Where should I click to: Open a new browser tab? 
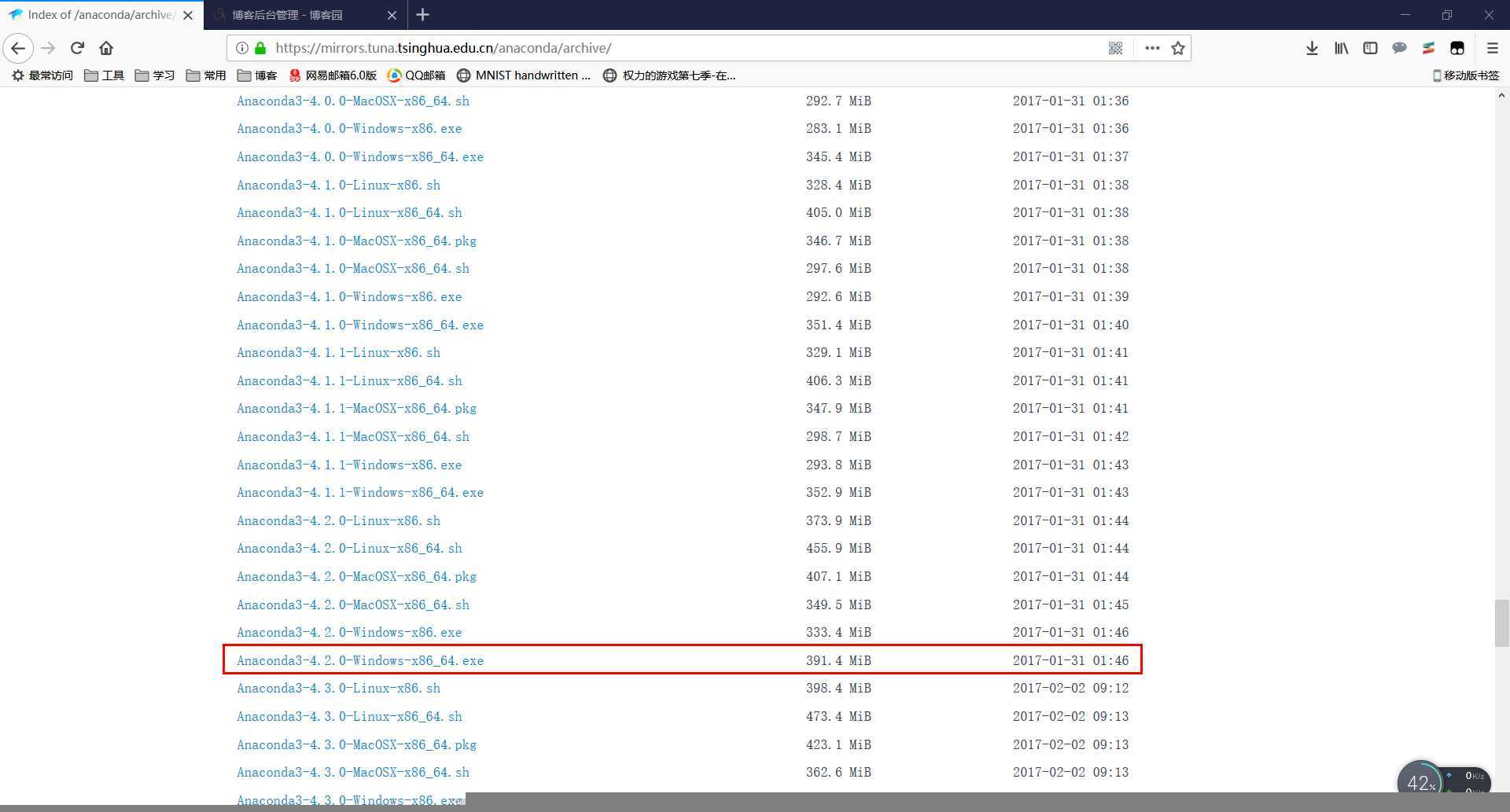click(422, 15)
